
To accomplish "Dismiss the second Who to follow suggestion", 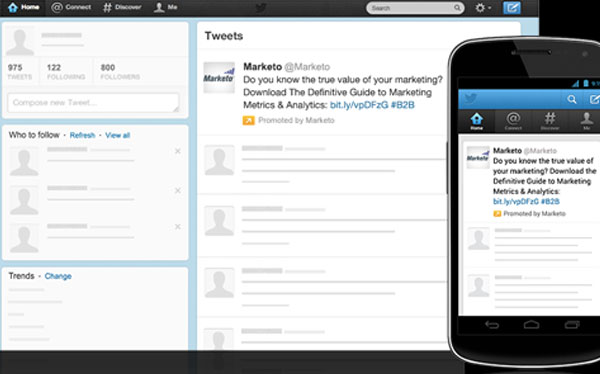I will [178, 191].
